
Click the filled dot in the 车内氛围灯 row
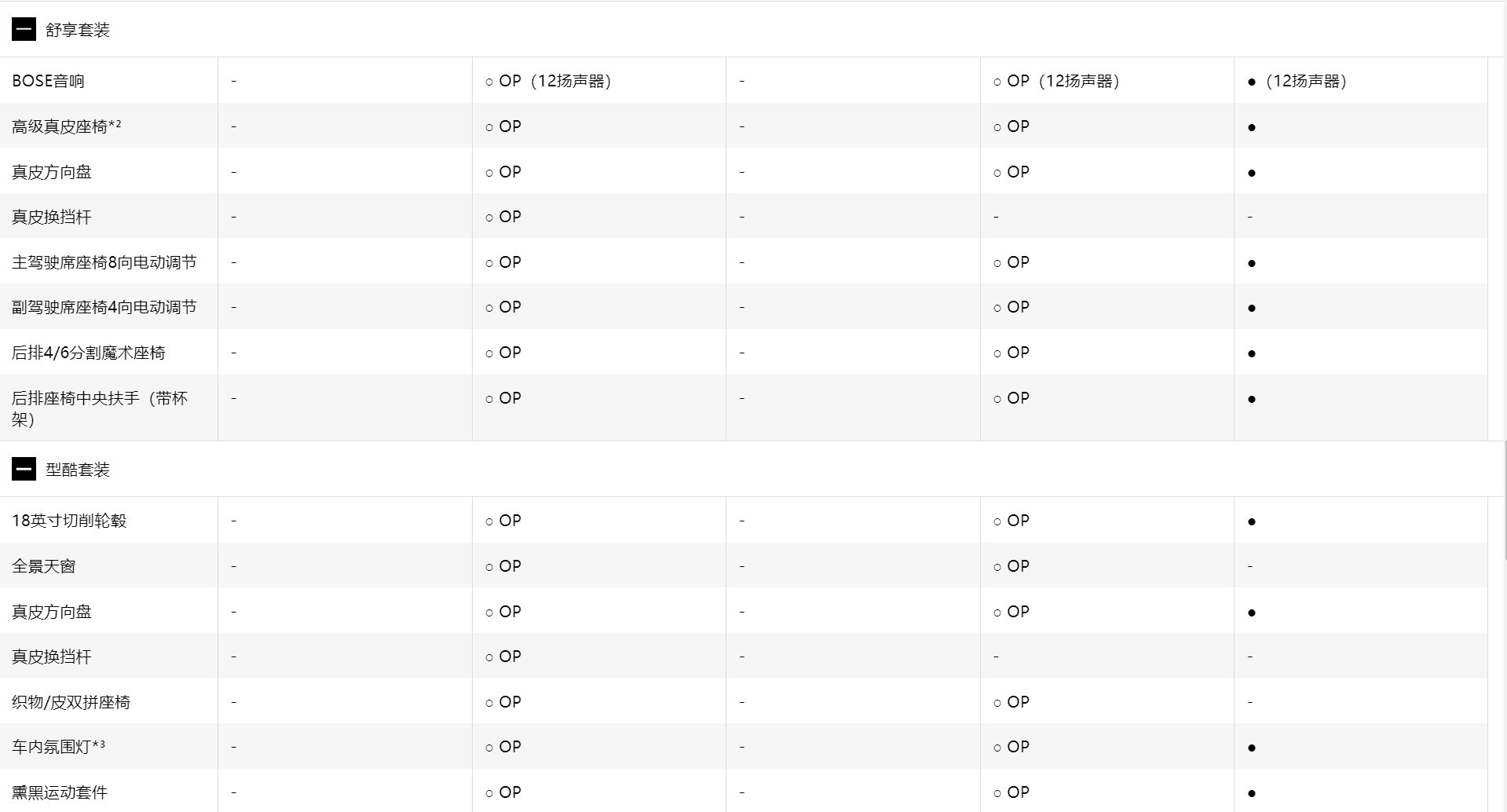tap(1252, 748)
